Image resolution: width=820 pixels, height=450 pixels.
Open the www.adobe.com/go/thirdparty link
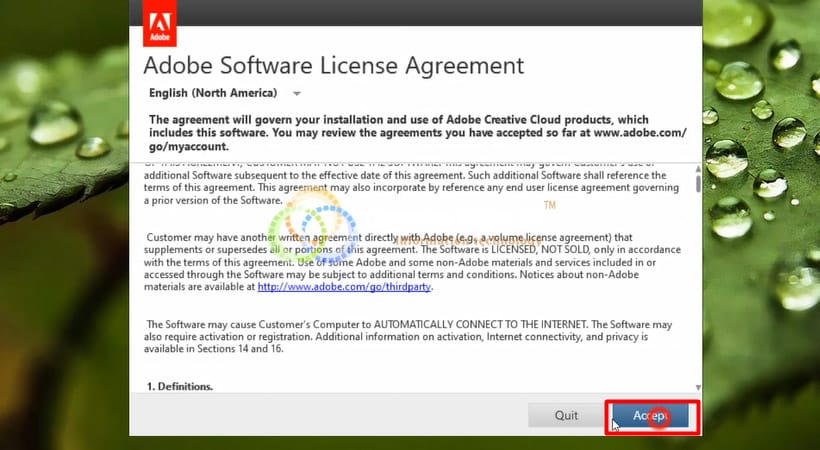pyautogui.click(x=344, y=287)
